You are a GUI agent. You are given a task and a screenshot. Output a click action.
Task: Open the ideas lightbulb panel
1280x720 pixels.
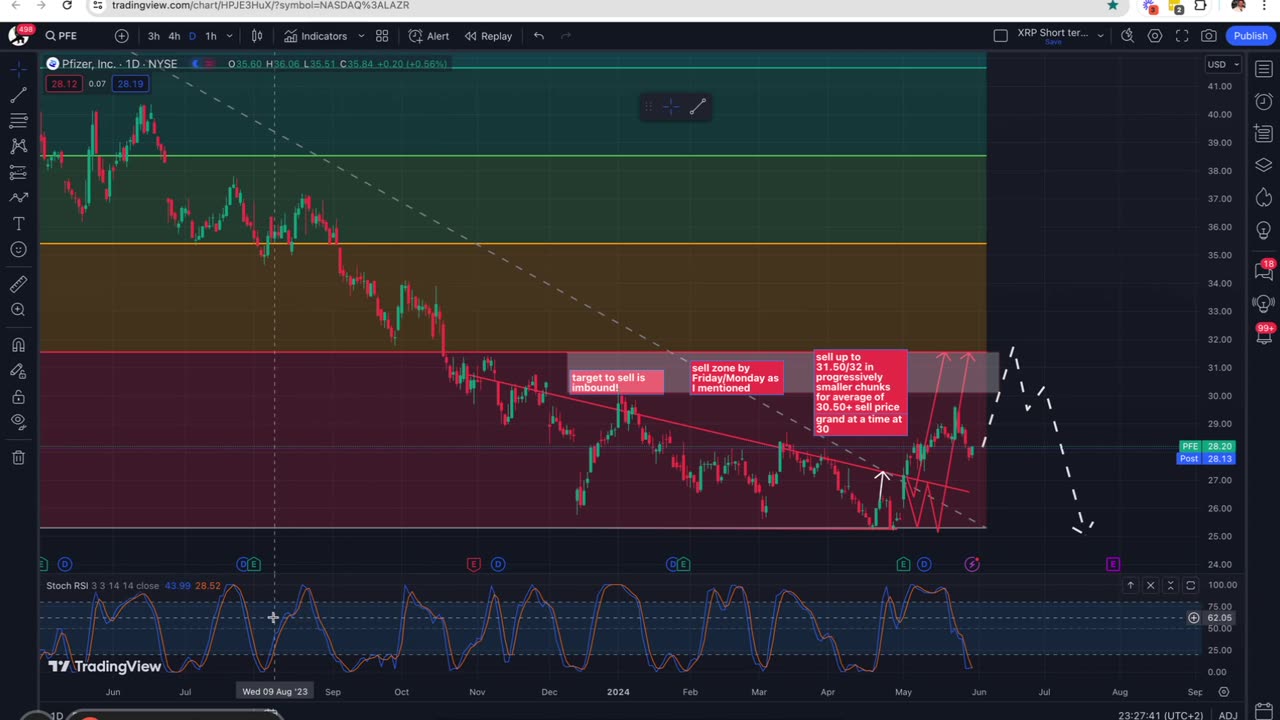(x=1264, y=229)
